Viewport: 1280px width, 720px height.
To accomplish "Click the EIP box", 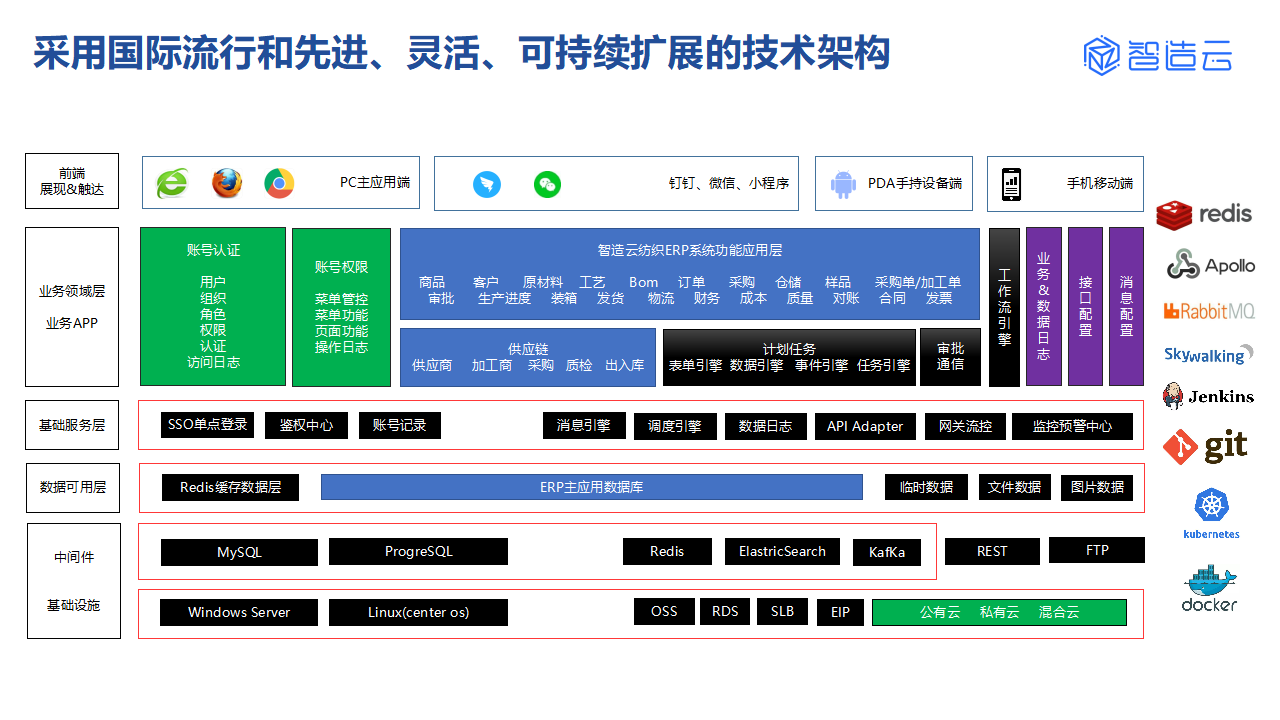I will pos(840,612).
